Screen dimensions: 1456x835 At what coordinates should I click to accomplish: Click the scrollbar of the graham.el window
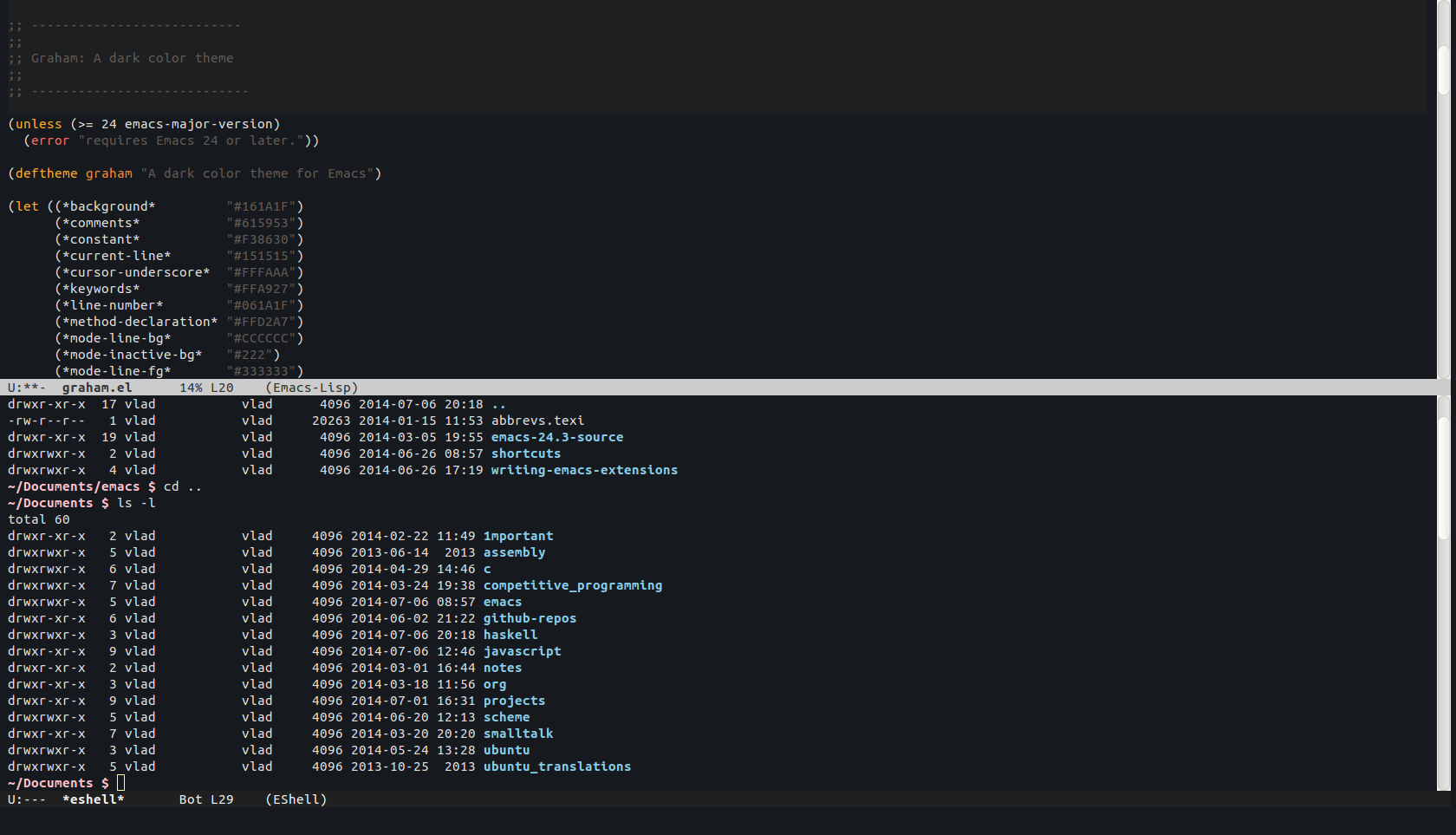[1443, 69]
